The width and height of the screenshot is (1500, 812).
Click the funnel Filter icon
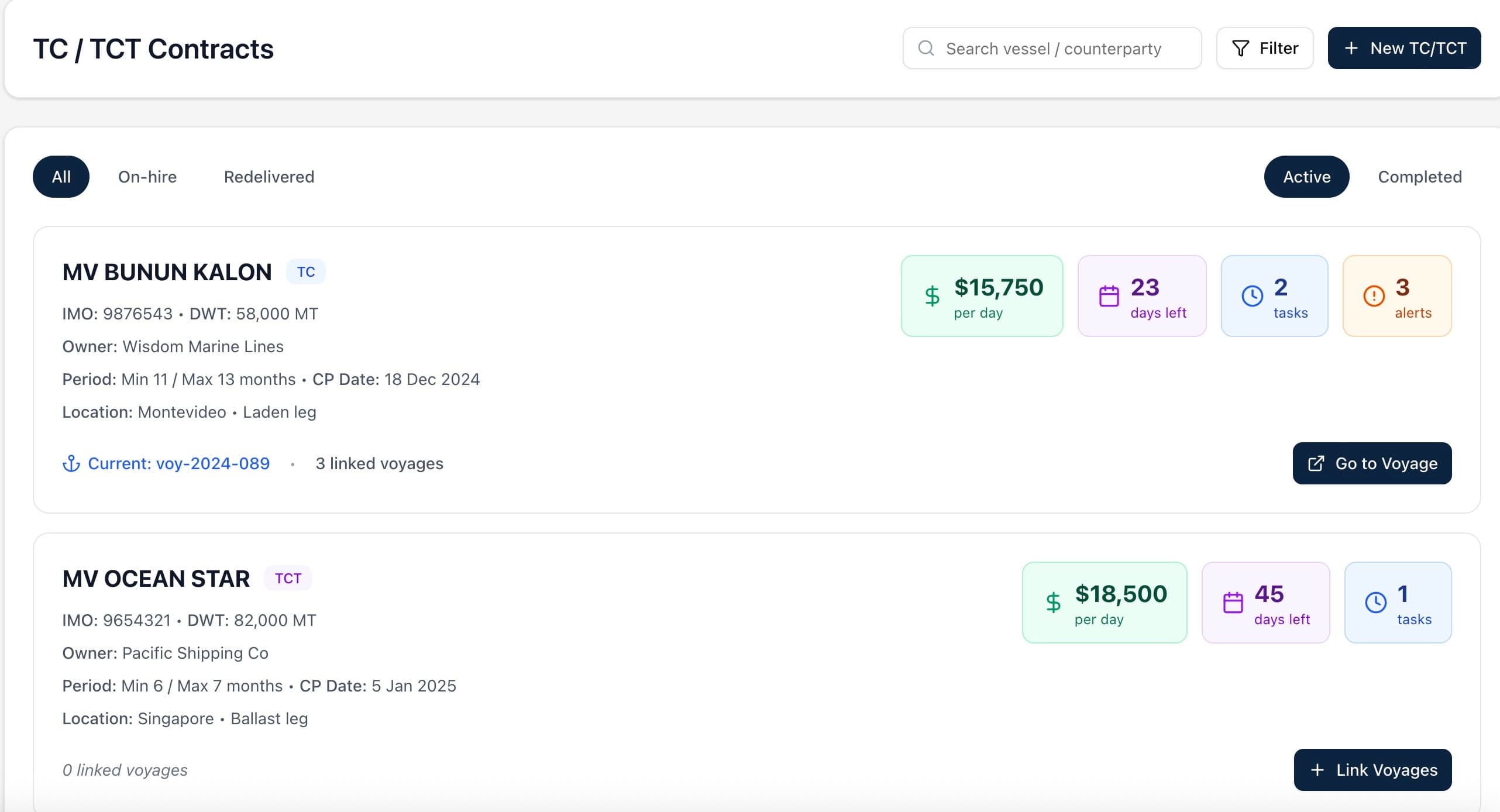tap(1240, 48)
